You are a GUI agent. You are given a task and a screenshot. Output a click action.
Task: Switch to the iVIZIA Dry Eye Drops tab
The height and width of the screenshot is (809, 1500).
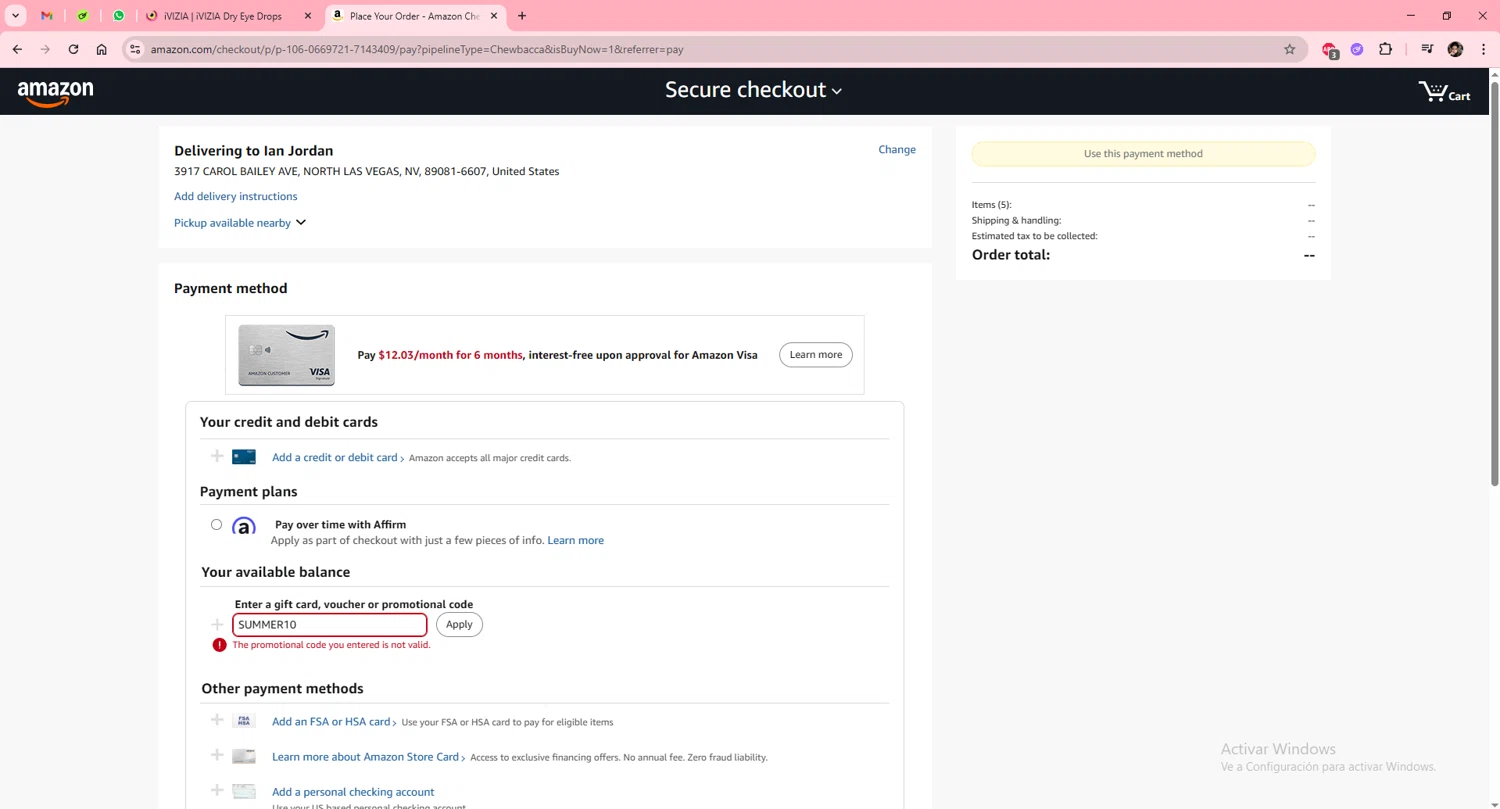[222, 16]
